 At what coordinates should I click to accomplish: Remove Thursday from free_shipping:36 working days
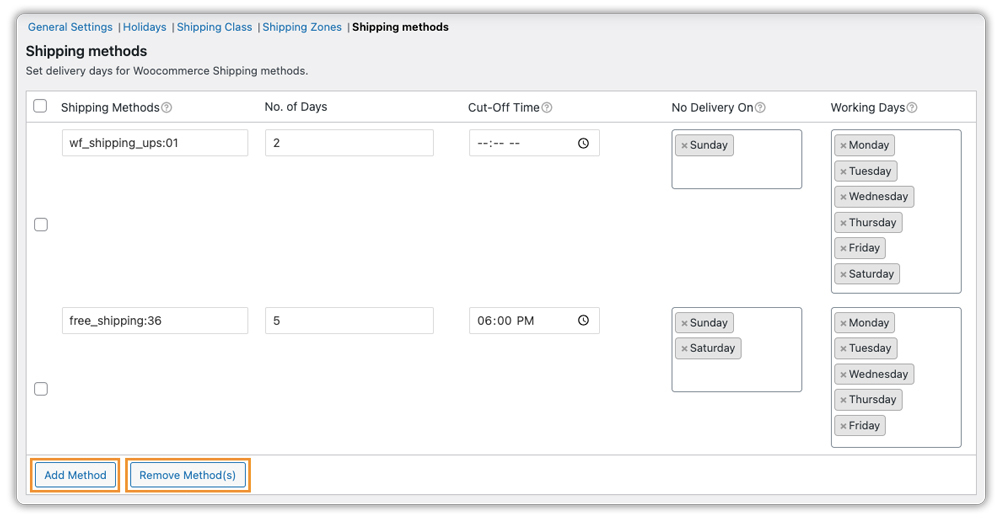pyautogui.click(x=843, y=400)
